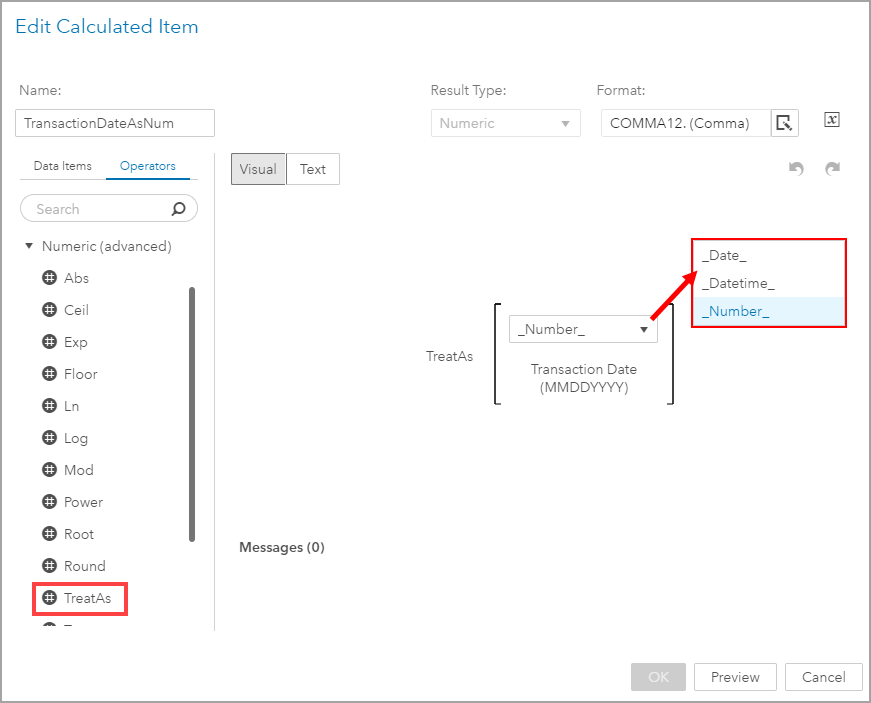Select the Ceil operator icon
This screenshot has width=871, height=703.
coord(49,310)
